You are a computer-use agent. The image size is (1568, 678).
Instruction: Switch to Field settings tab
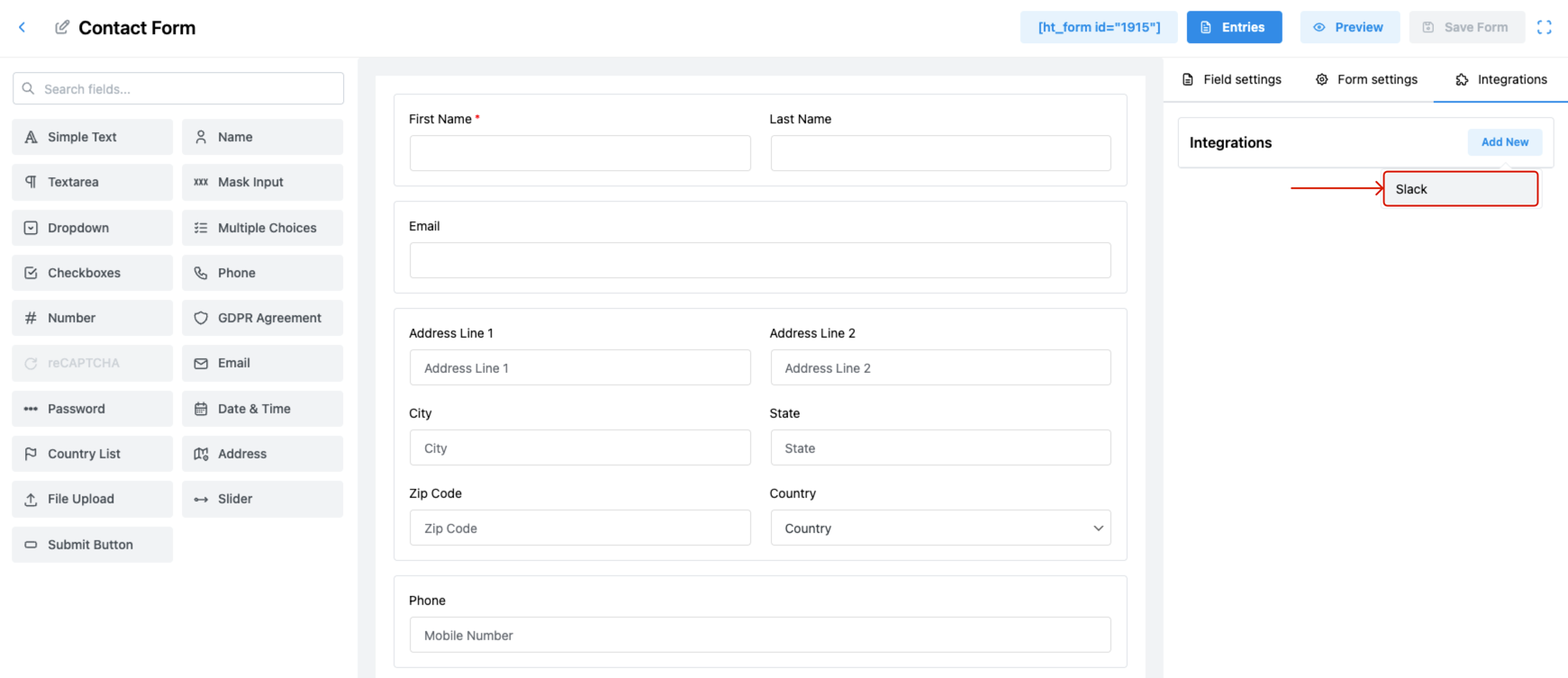click(1231, 79)
